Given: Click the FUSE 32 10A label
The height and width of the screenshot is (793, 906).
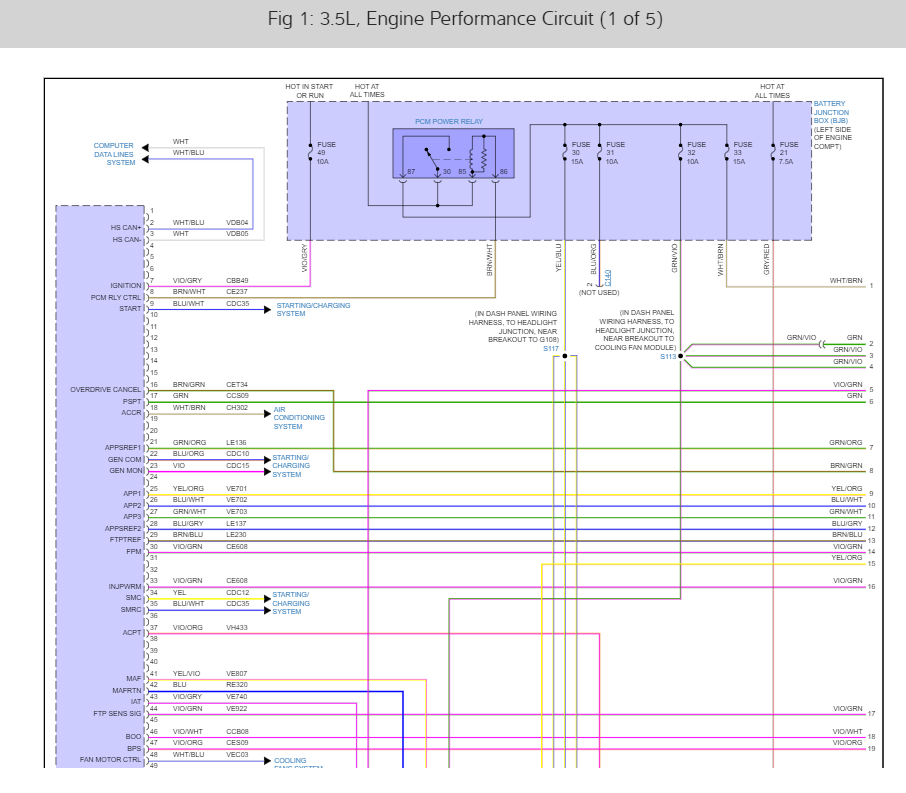Looking at the screenshot, I should pos(696,153).
